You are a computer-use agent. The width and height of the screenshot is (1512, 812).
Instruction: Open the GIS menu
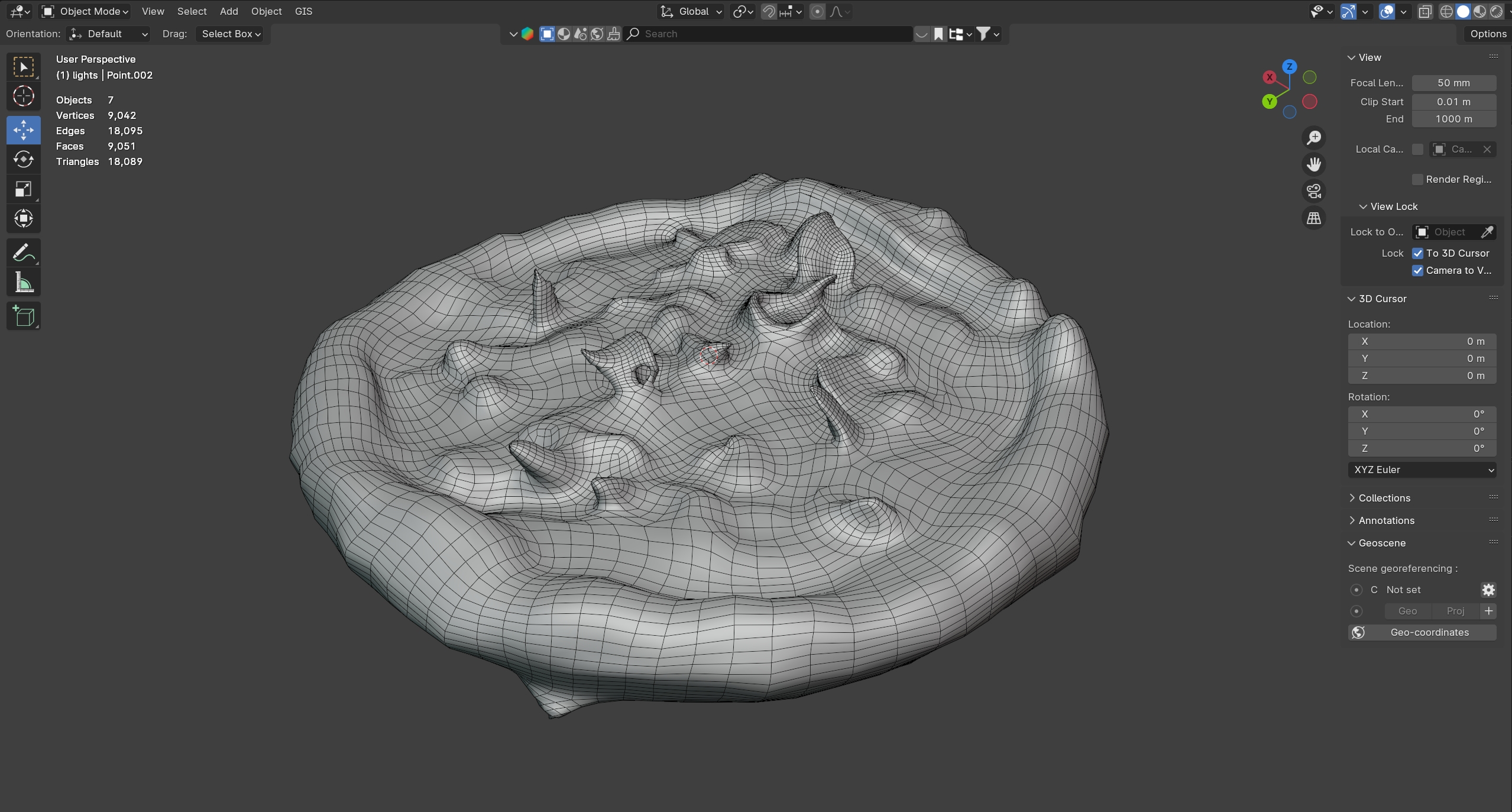[x=303, y=11]
